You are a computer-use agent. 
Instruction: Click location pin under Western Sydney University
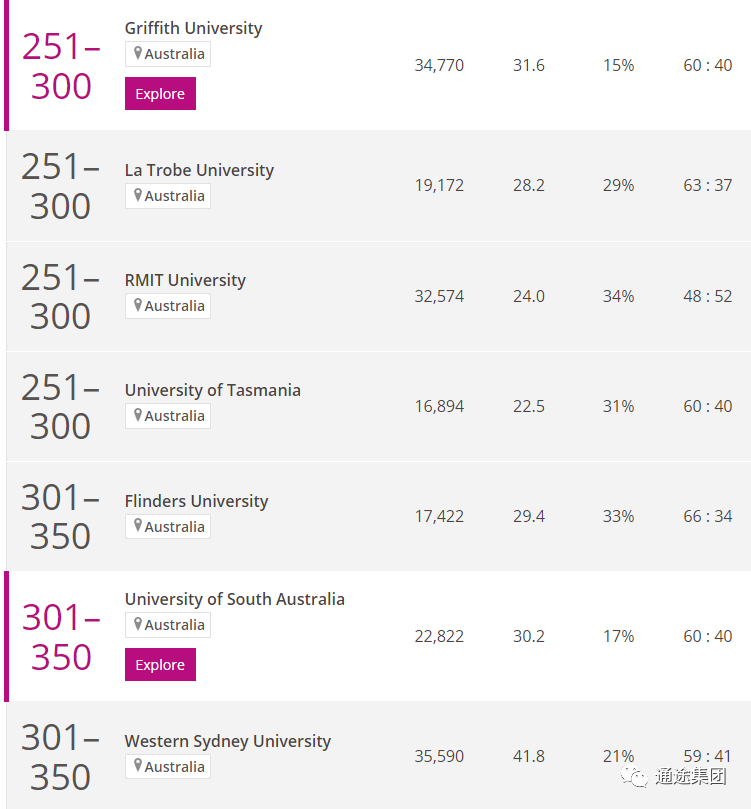(x=138, y=766)
